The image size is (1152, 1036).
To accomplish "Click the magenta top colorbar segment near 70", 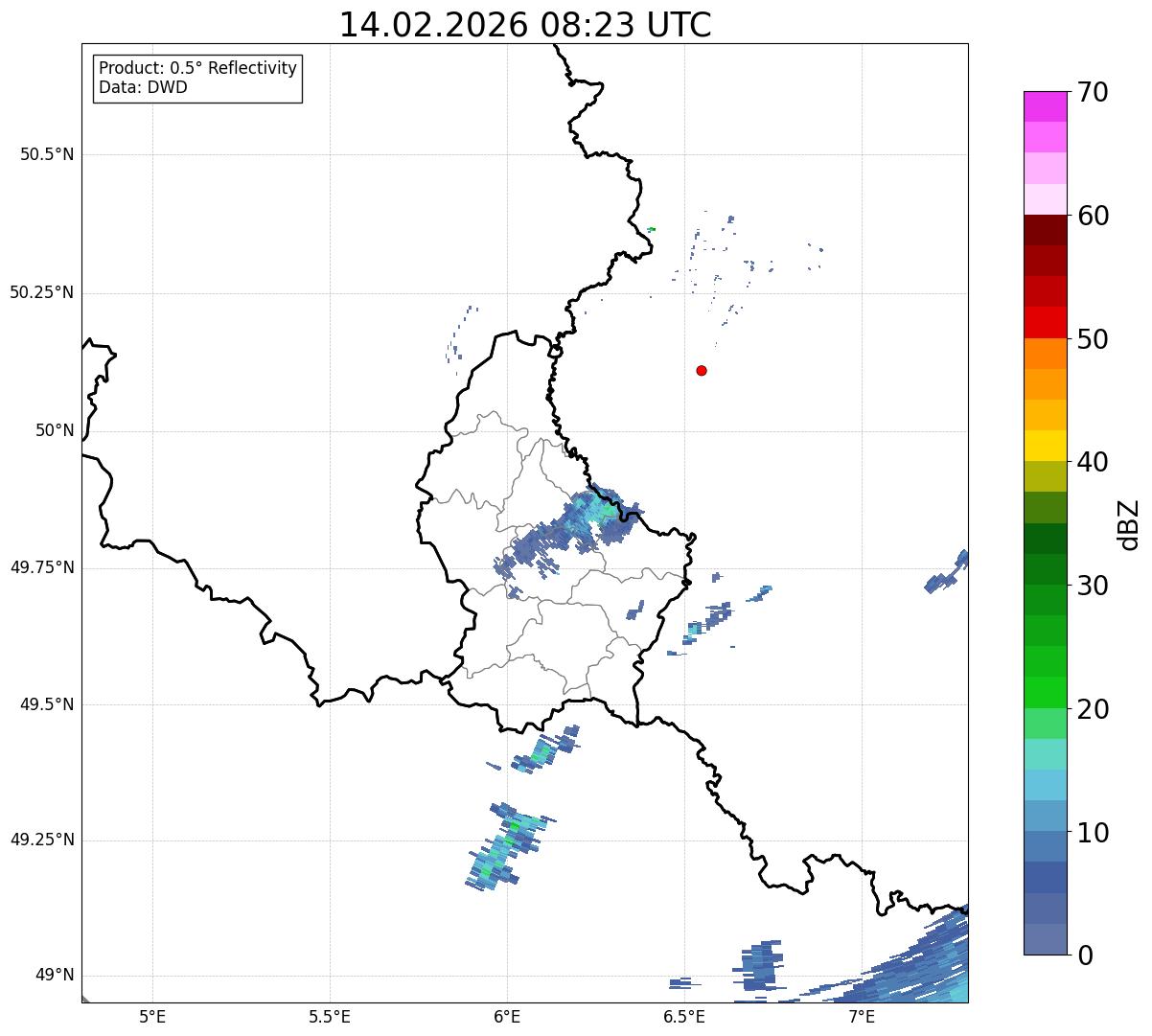I will click(x=1045, y=106).
